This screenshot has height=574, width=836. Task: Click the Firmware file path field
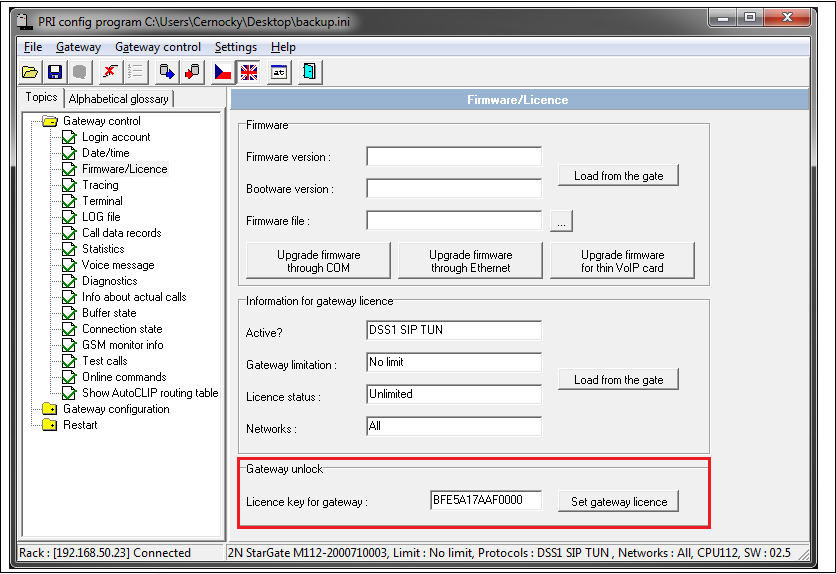click(x=454, y=221)
